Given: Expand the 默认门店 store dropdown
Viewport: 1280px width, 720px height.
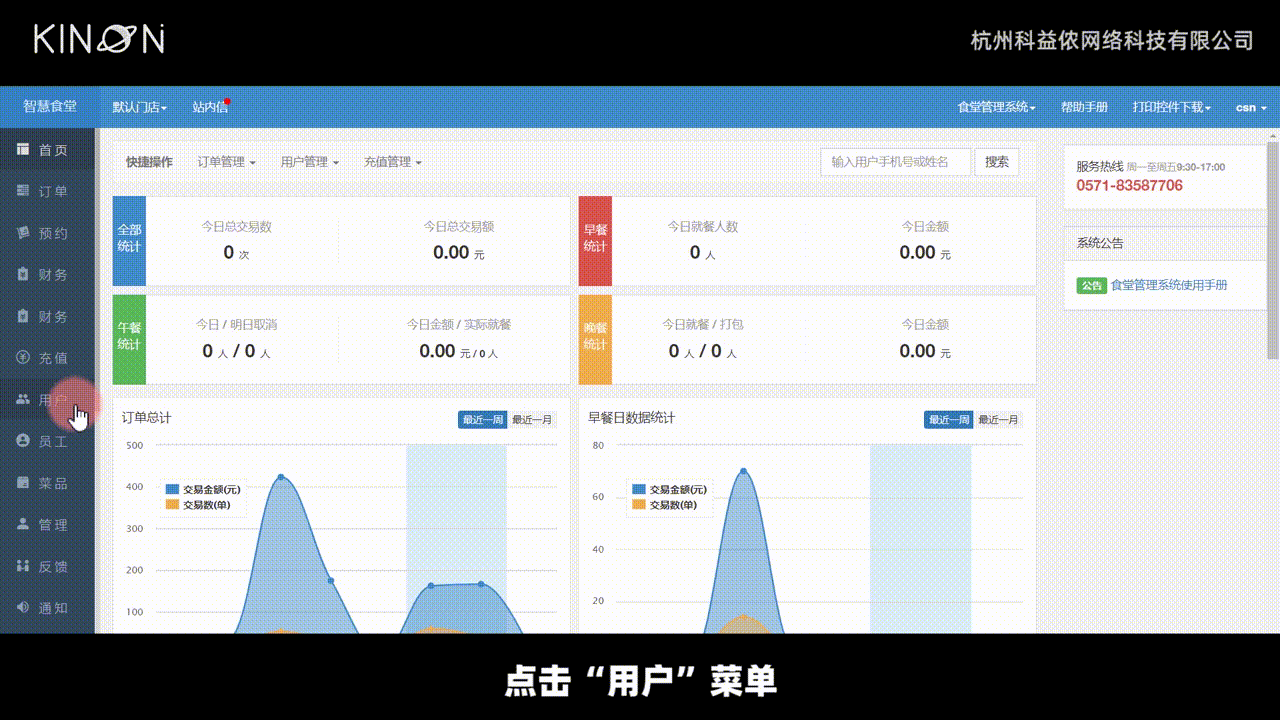Looking at the screenshot, I should (140, 107).
